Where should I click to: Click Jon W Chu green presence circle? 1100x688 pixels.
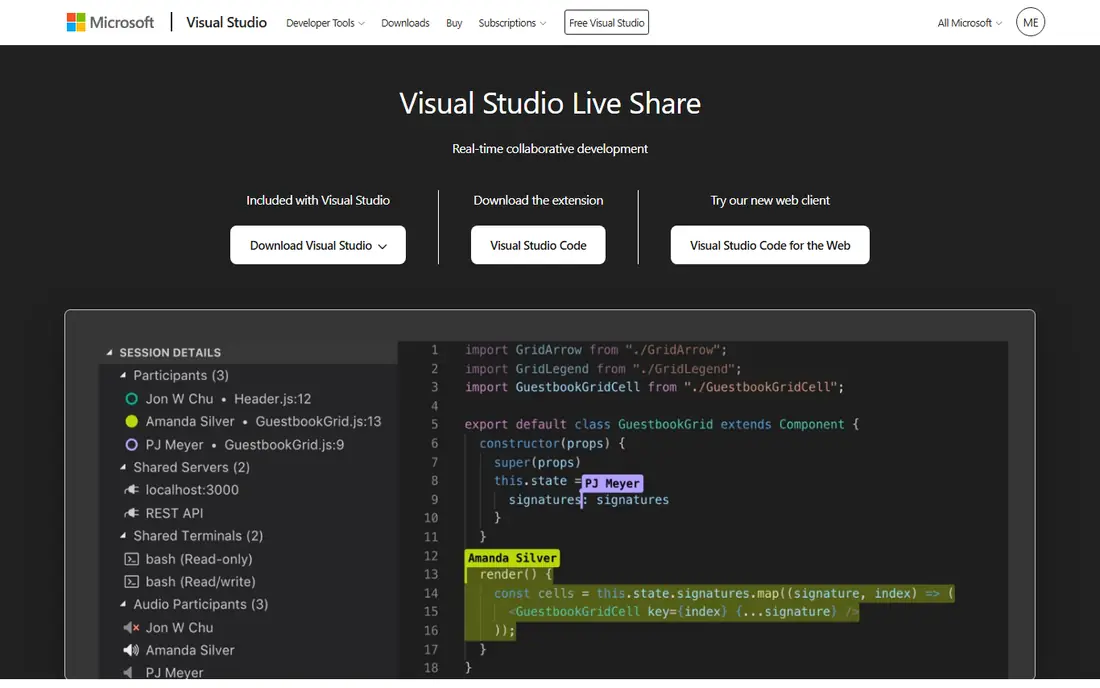(131, 399)
